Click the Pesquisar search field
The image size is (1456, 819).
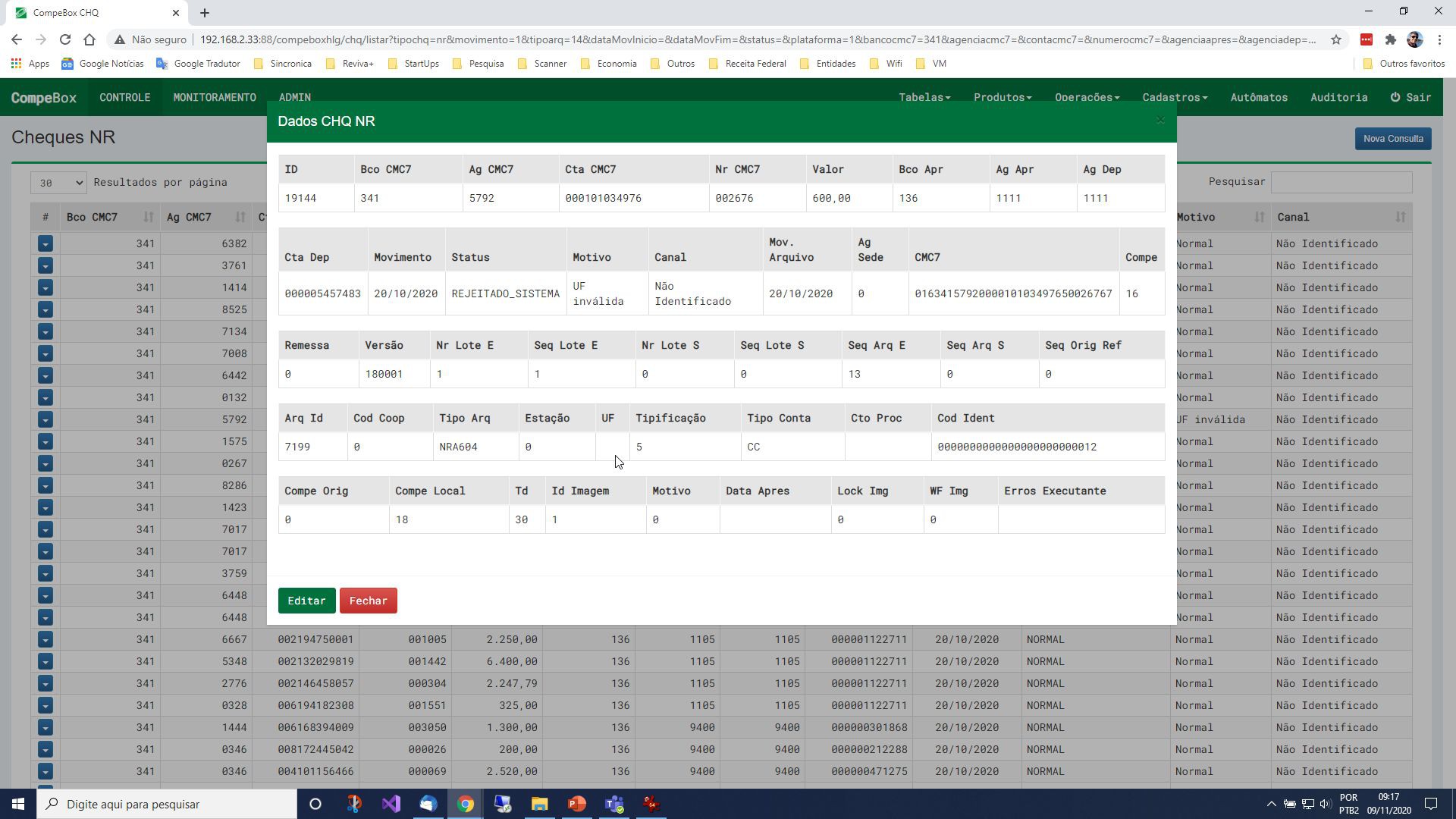(1341, 182)
